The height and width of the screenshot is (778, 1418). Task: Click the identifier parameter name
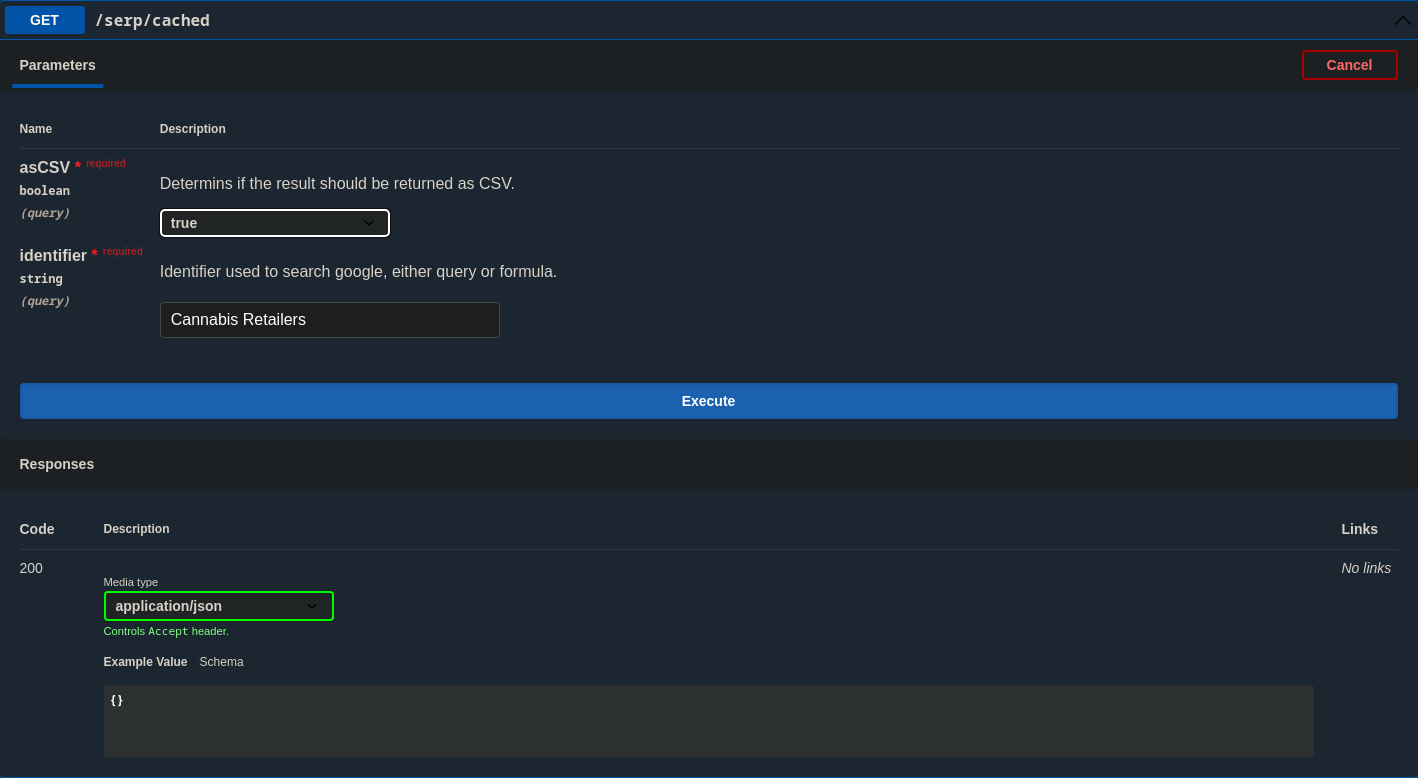tap(53, 256)
